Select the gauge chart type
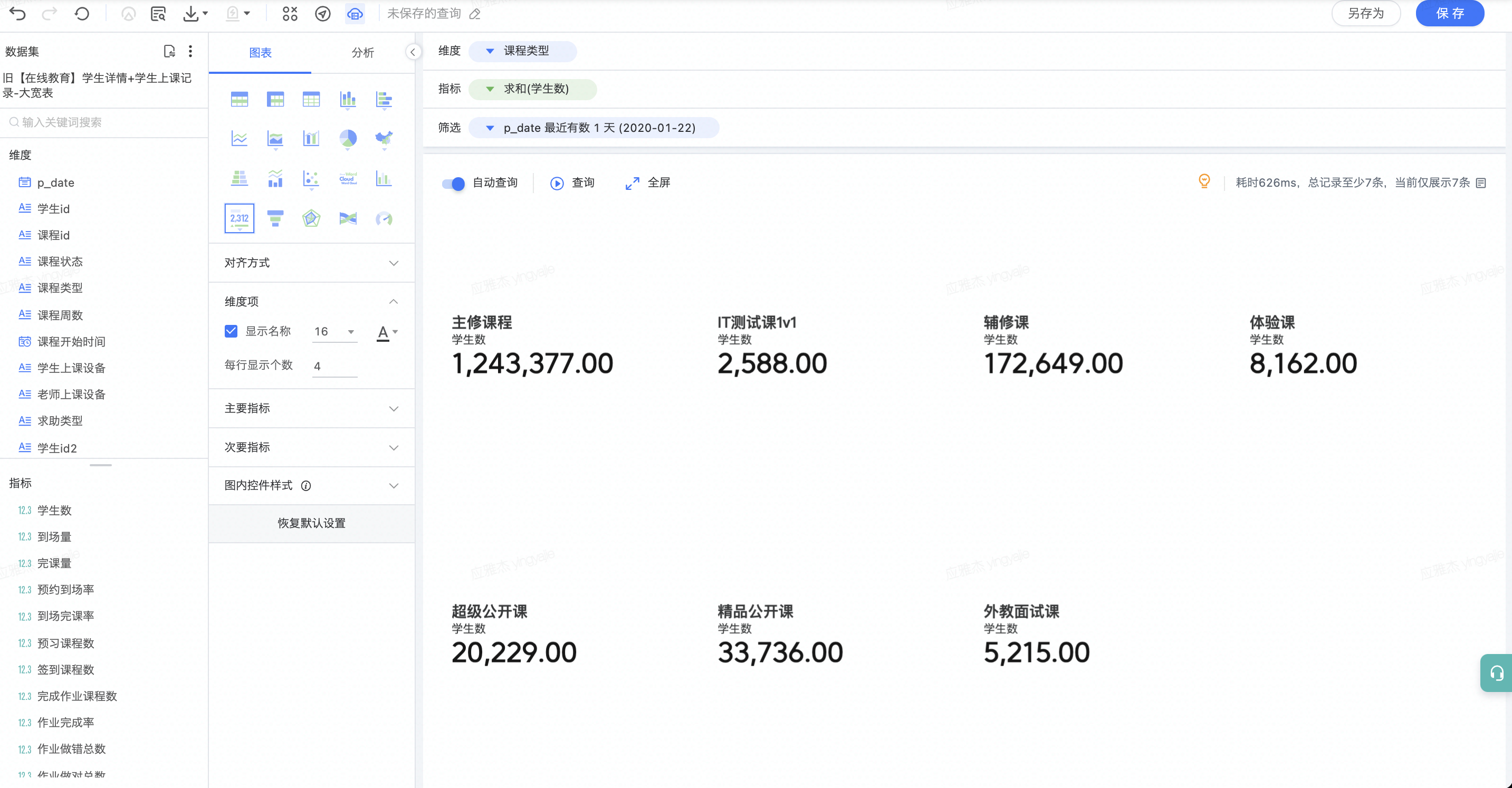 click(x=384, y=218)
